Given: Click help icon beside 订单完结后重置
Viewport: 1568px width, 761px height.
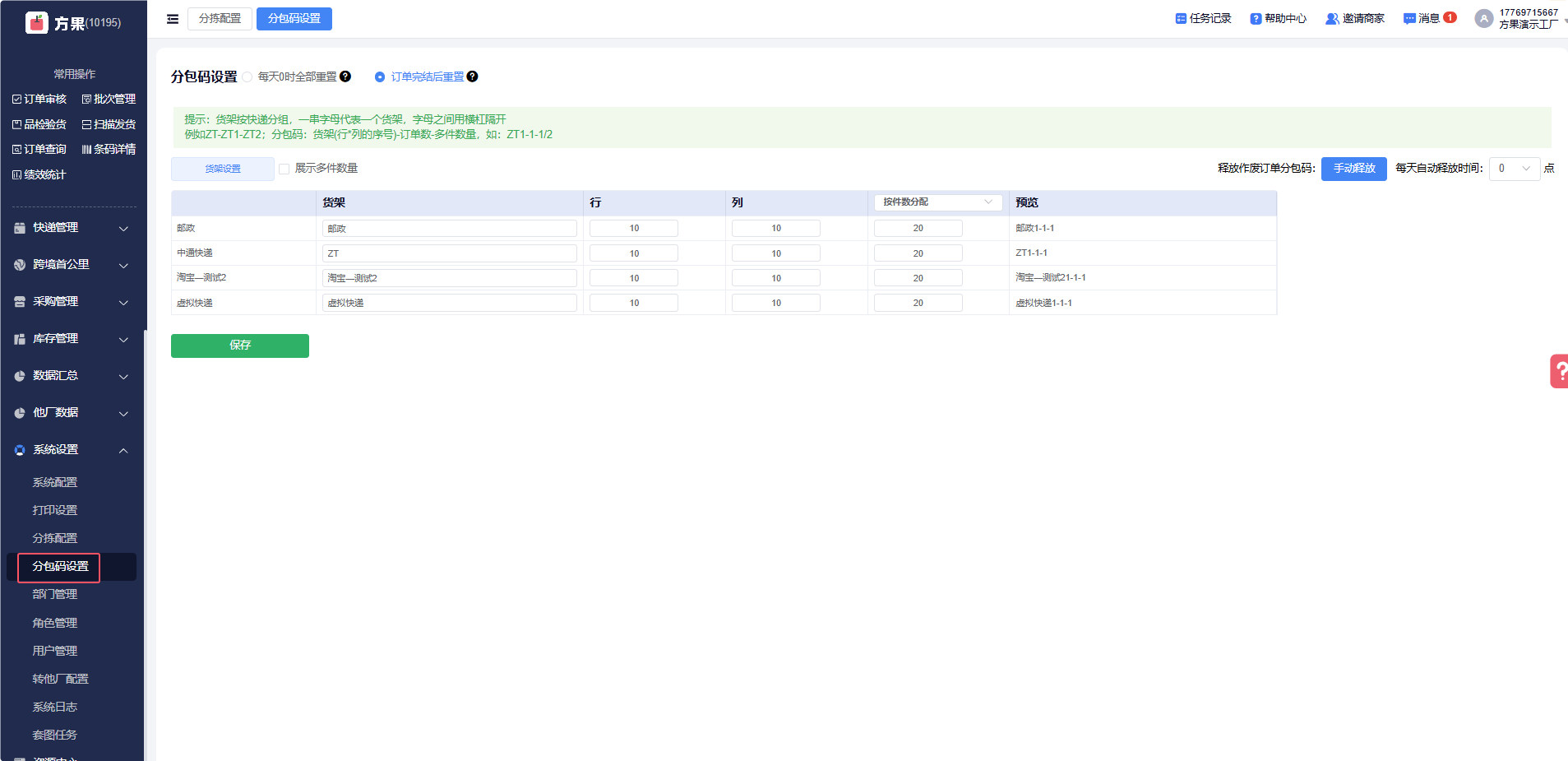Looking at the screenshot, I should pos(472,77).
